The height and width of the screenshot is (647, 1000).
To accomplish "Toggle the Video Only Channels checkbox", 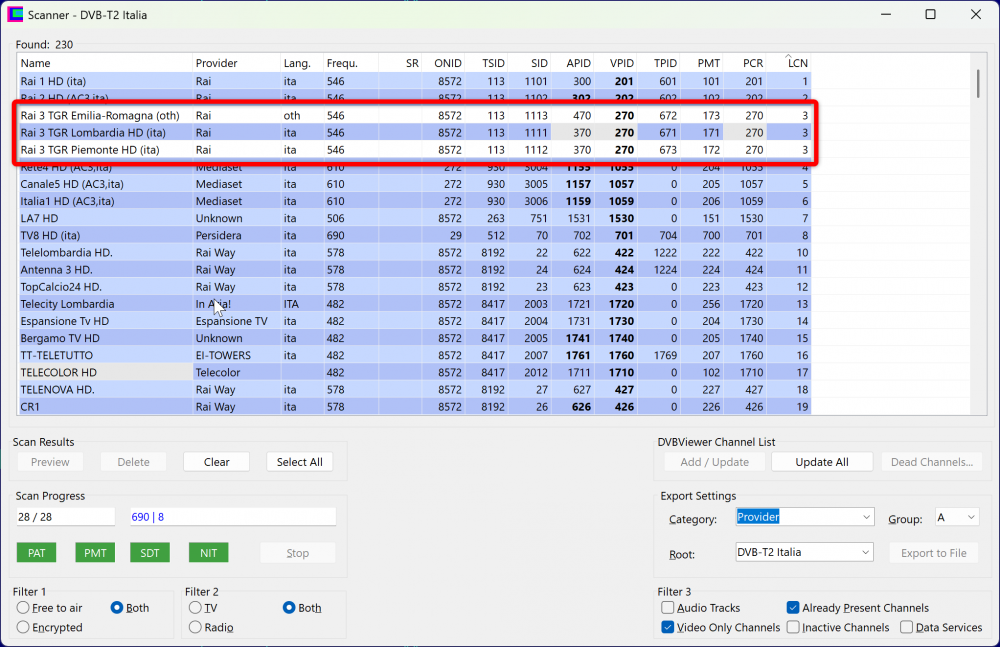I will 668,628.
